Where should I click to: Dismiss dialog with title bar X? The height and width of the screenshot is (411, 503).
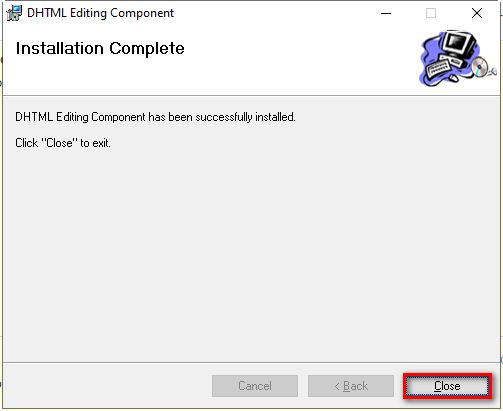[477, 13]
